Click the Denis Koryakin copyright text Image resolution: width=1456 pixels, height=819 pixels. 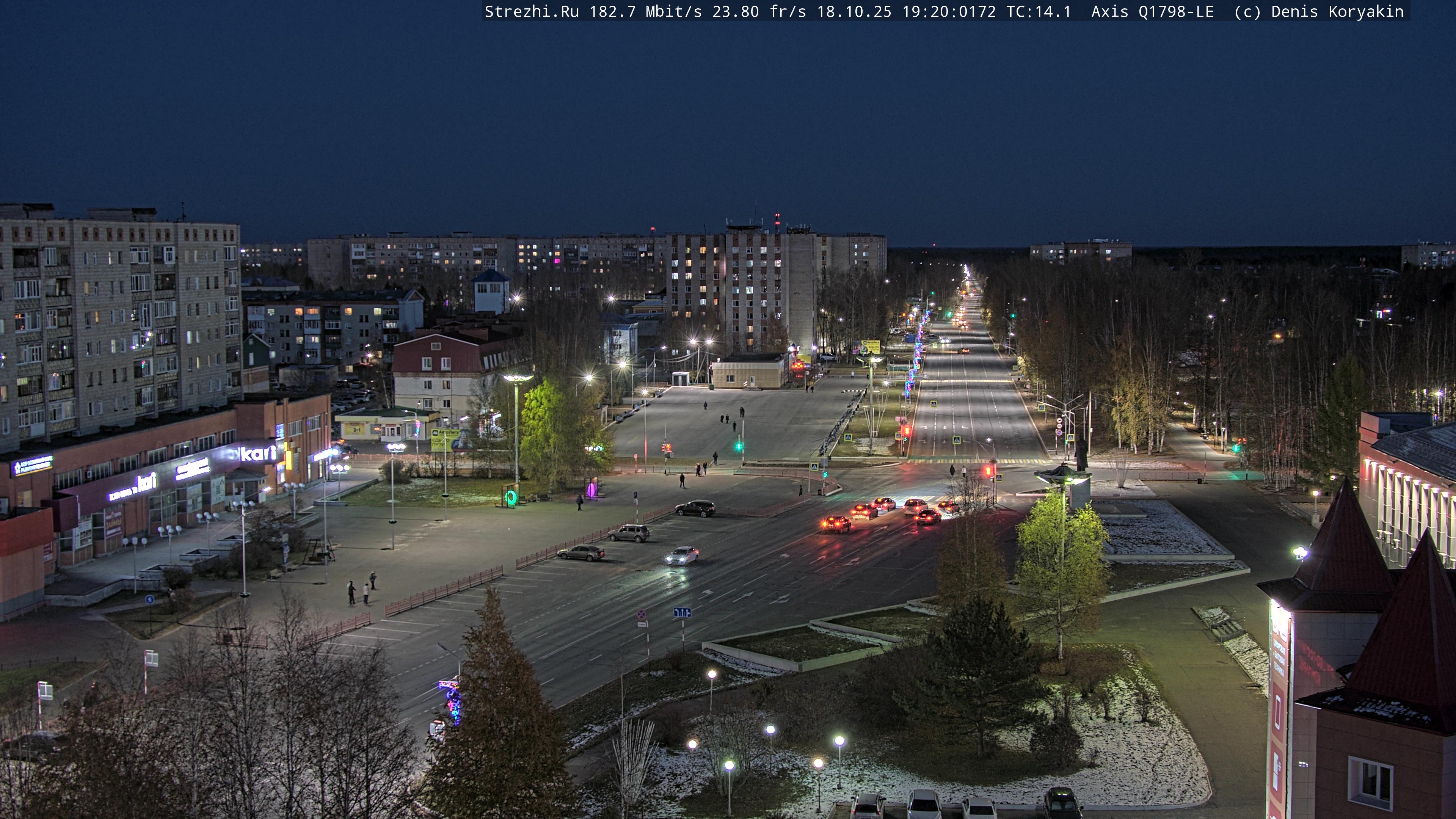(x=1337, y=11)
